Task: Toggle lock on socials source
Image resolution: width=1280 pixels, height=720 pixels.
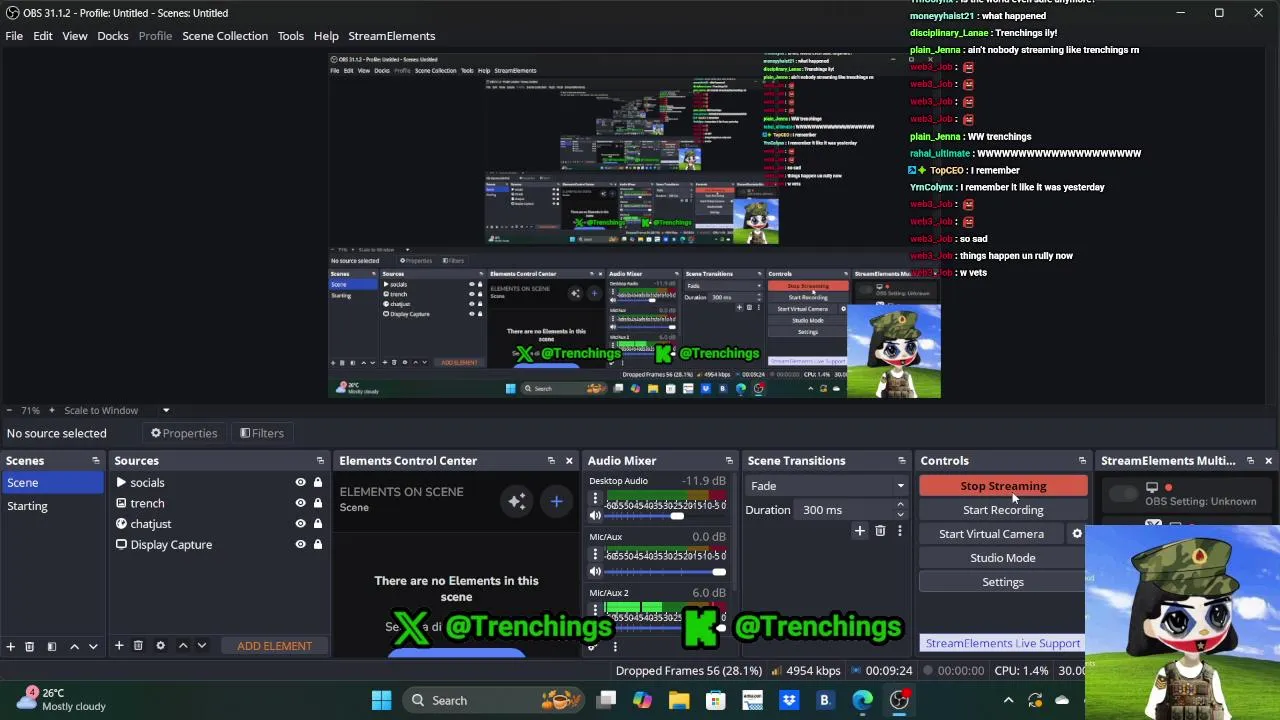Action: 318,483
